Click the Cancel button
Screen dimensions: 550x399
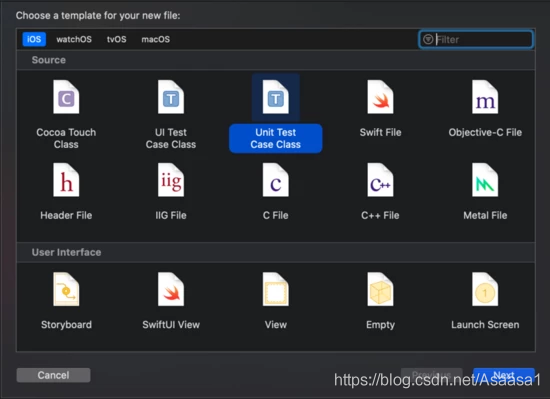click(x=53, y=375)
